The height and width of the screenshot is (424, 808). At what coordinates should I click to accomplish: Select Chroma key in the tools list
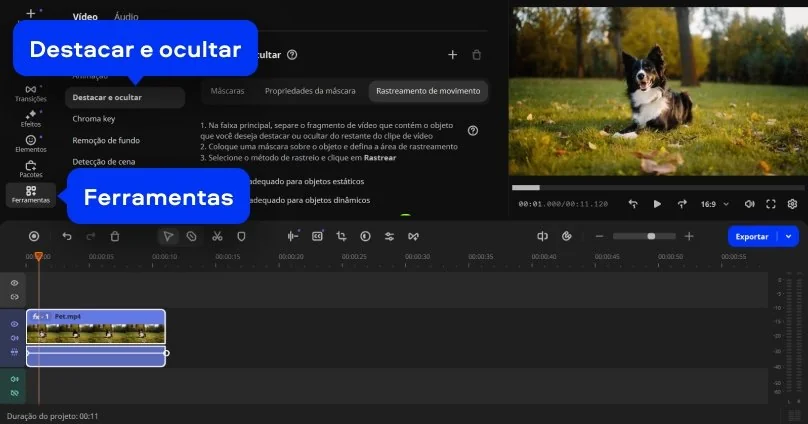coord(94,119)
